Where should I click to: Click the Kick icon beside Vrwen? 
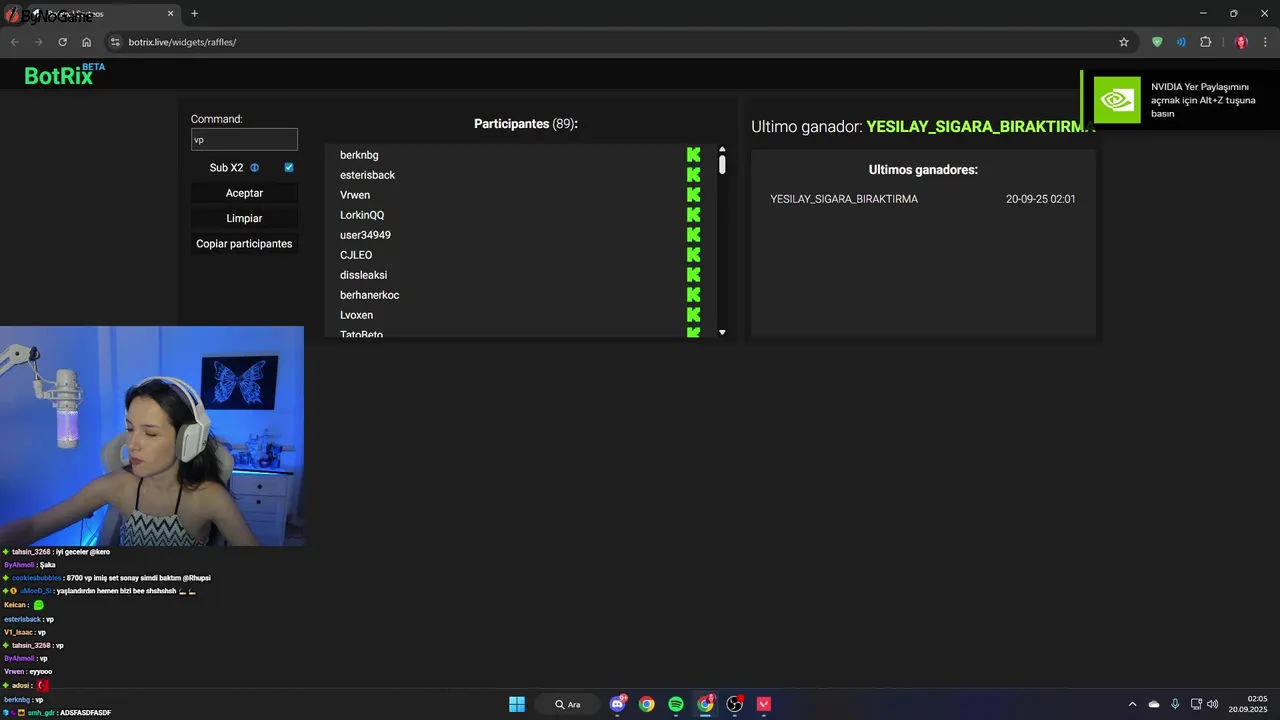pos(693,195)
